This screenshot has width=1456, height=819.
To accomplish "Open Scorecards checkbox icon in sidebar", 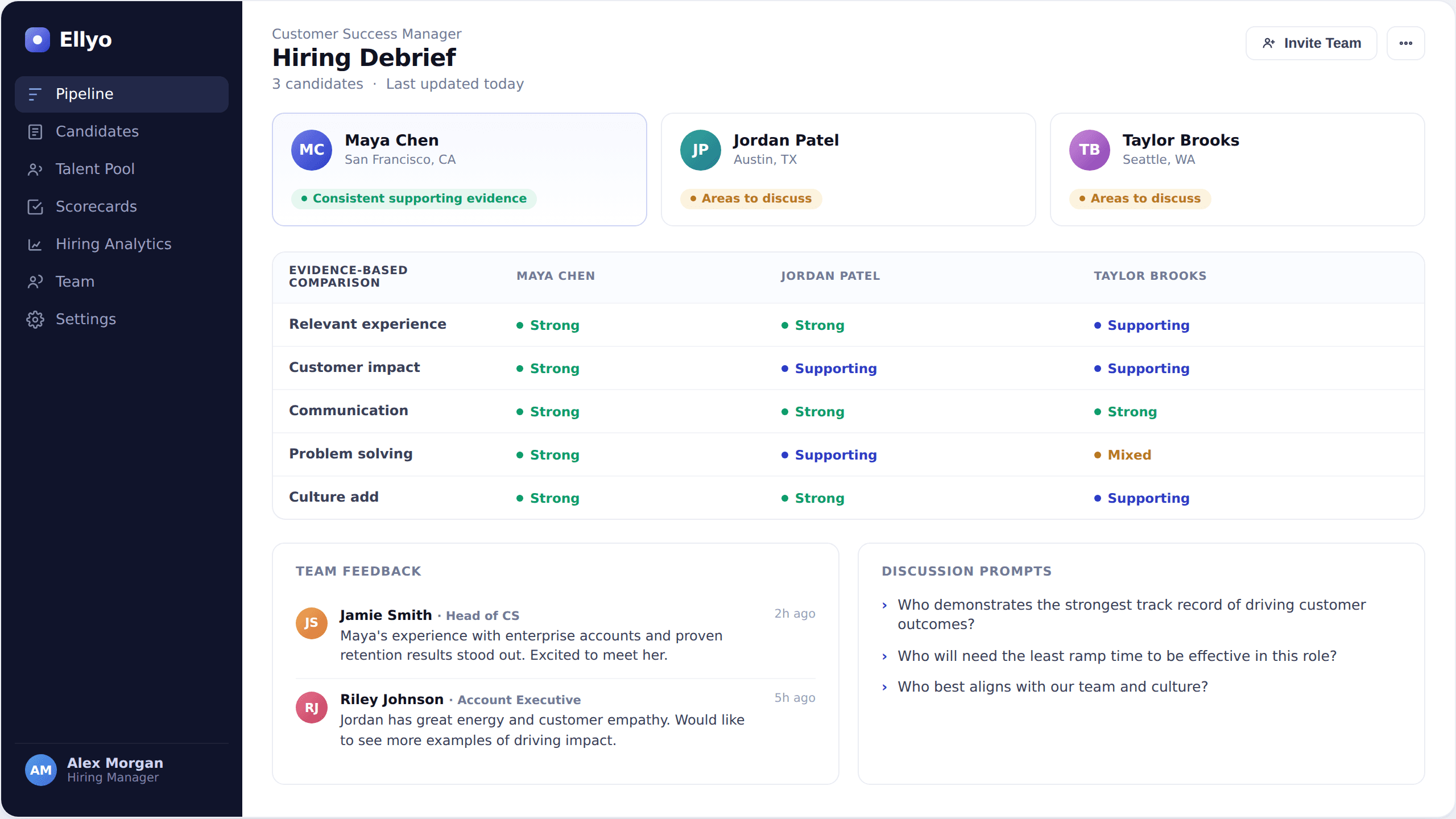I will pyautogui.click(x=35, y=207).
